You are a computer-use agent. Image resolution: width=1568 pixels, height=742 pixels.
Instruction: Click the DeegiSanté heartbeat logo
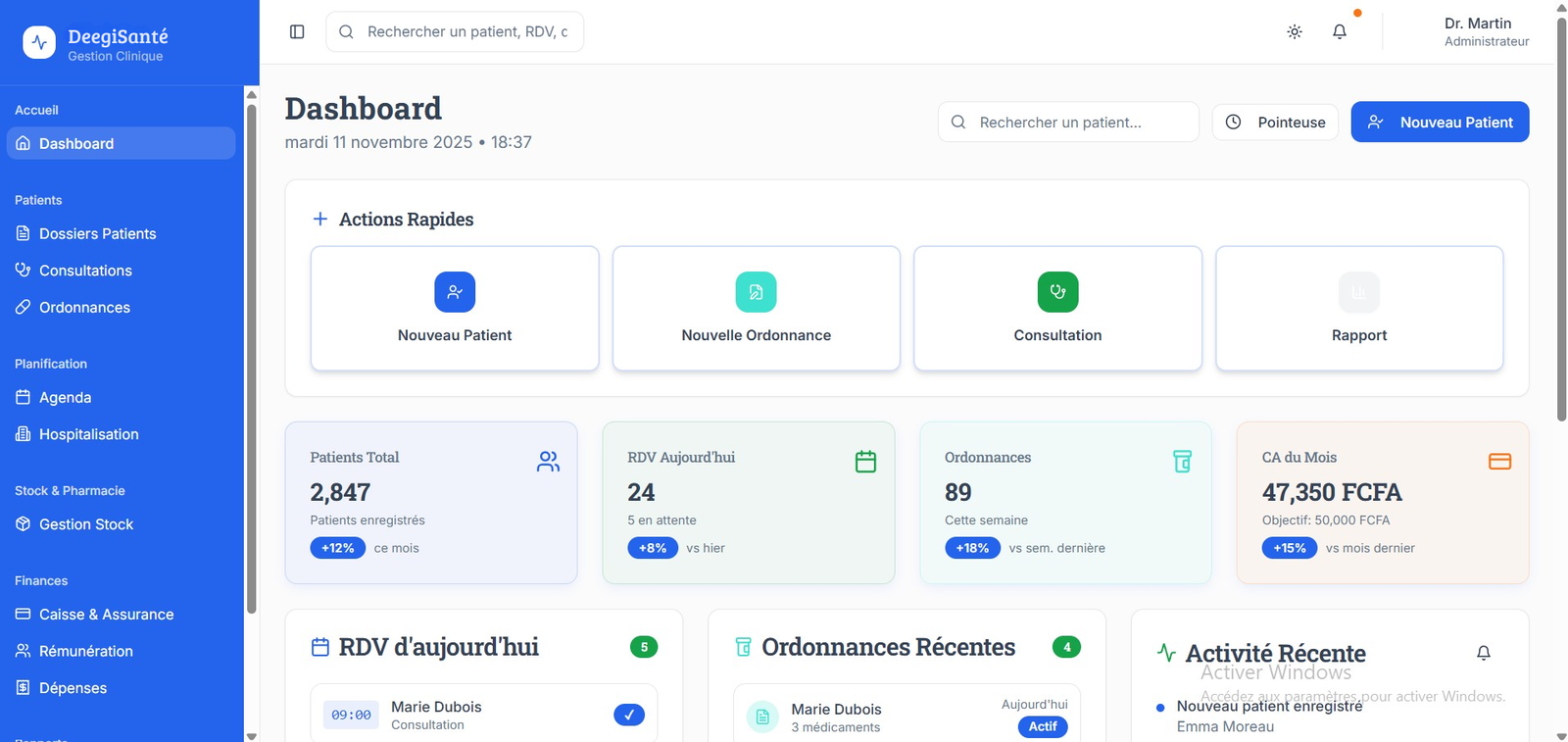[x=39, y=42]
